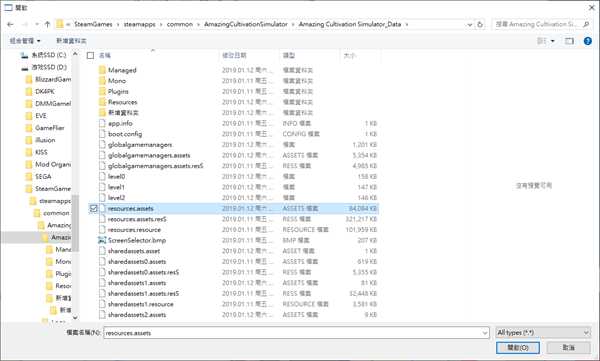The height and width of the screenshot is (361, 600).
Task: Click the Cancel button
Action: tap(569, 348)
